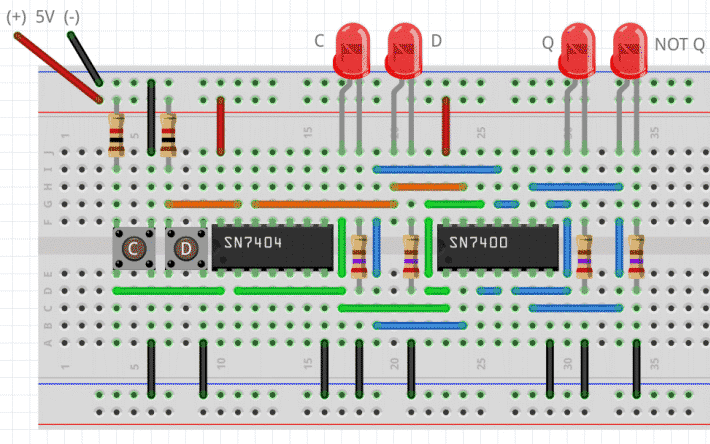Viewport: 710px width, 444px height.
Task: Select the SN7404 inverter chip
Action: point(271,246)
